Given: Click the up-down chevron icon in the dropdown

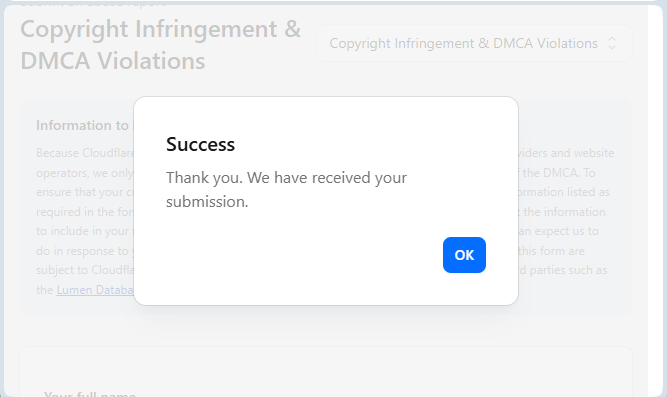Looking at the screenshot, I should coord(612,43).
